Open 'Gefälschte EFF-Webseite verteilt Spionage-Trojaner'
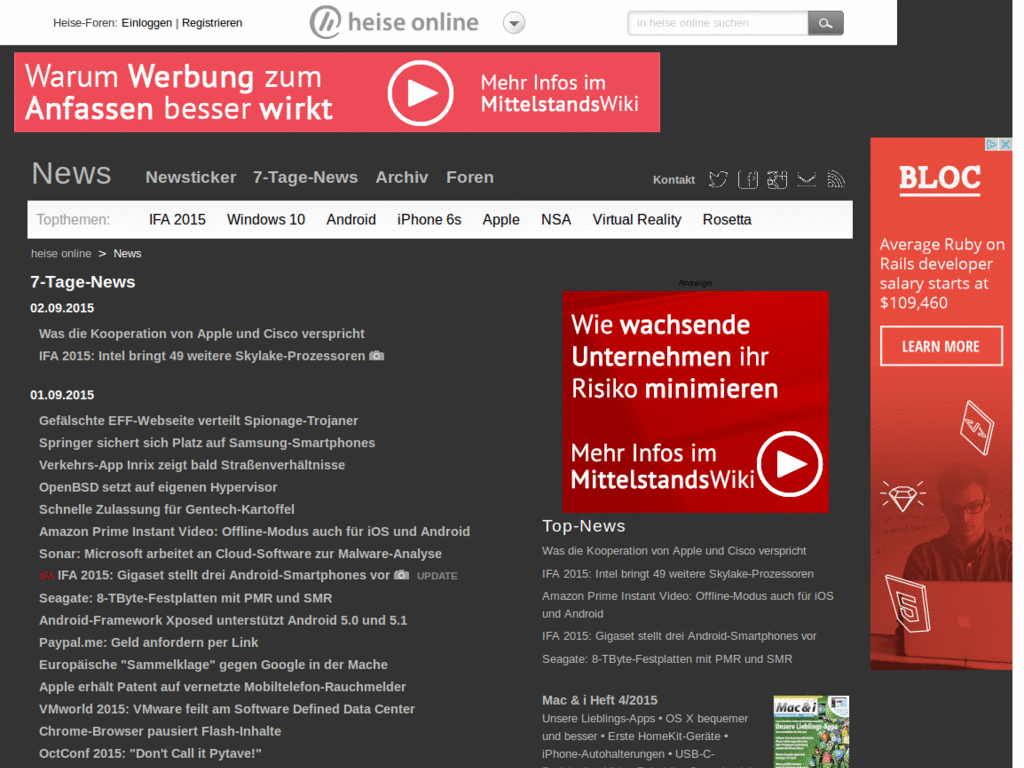Image resolution: width=1024 pixels, height=768 pixels. 199,421
